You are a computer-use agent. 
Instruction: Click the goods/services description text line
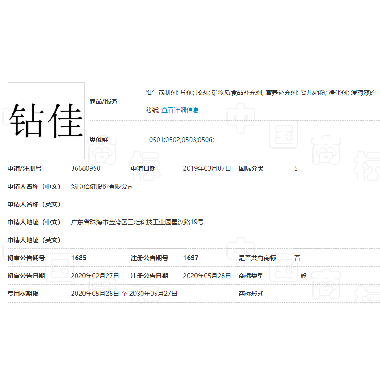click(x=261, y=93)
